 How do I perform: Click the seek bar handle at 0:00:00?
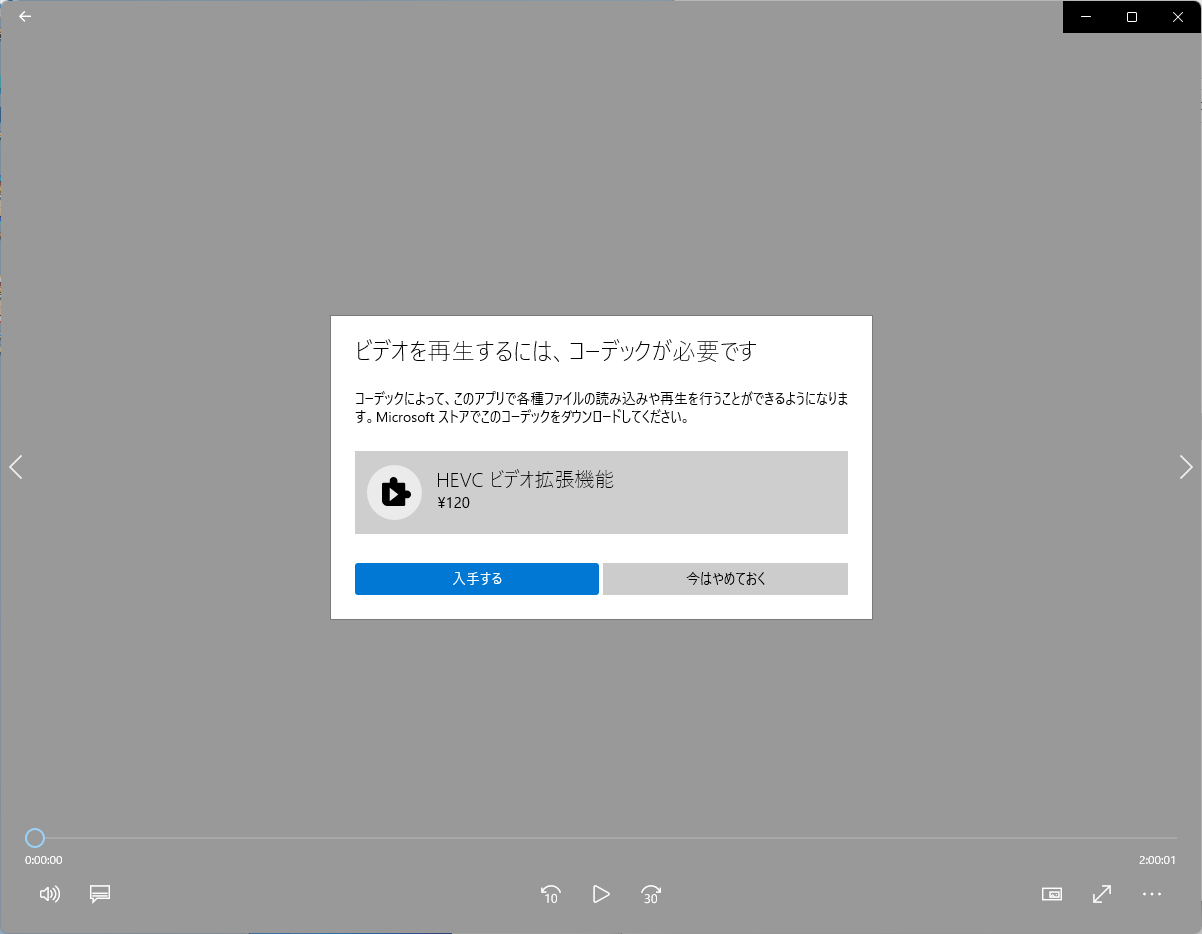click(x=35, y=838)
